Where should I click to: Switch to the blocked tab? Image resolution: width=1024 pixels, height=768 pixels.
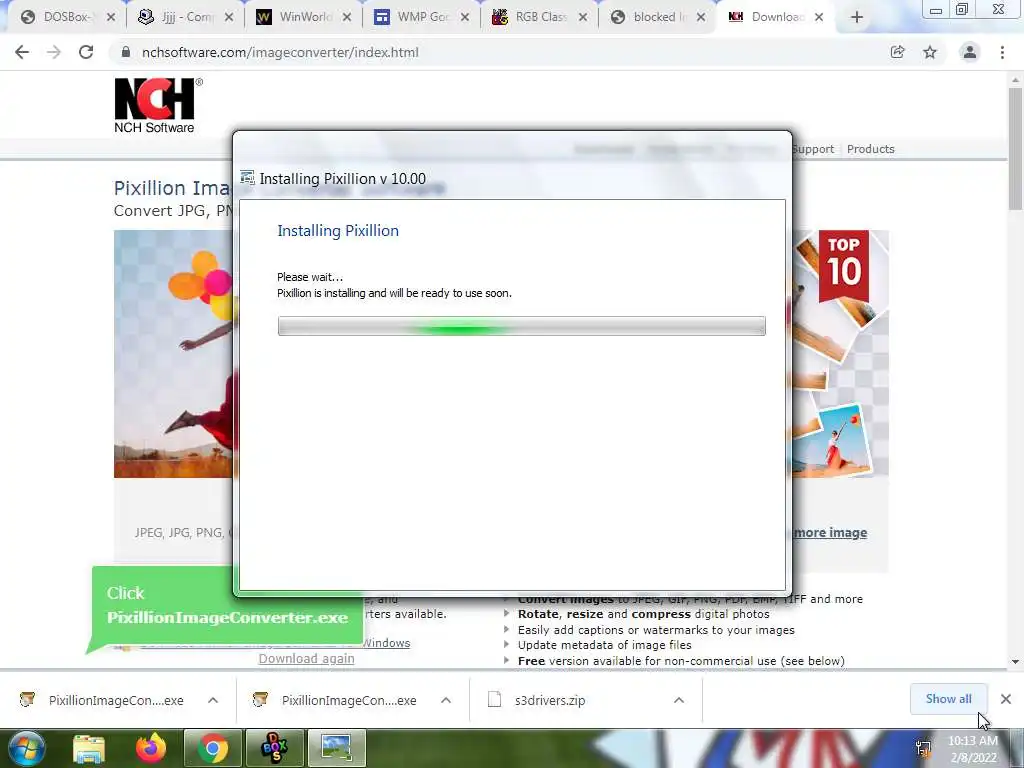tap(658, 17)
